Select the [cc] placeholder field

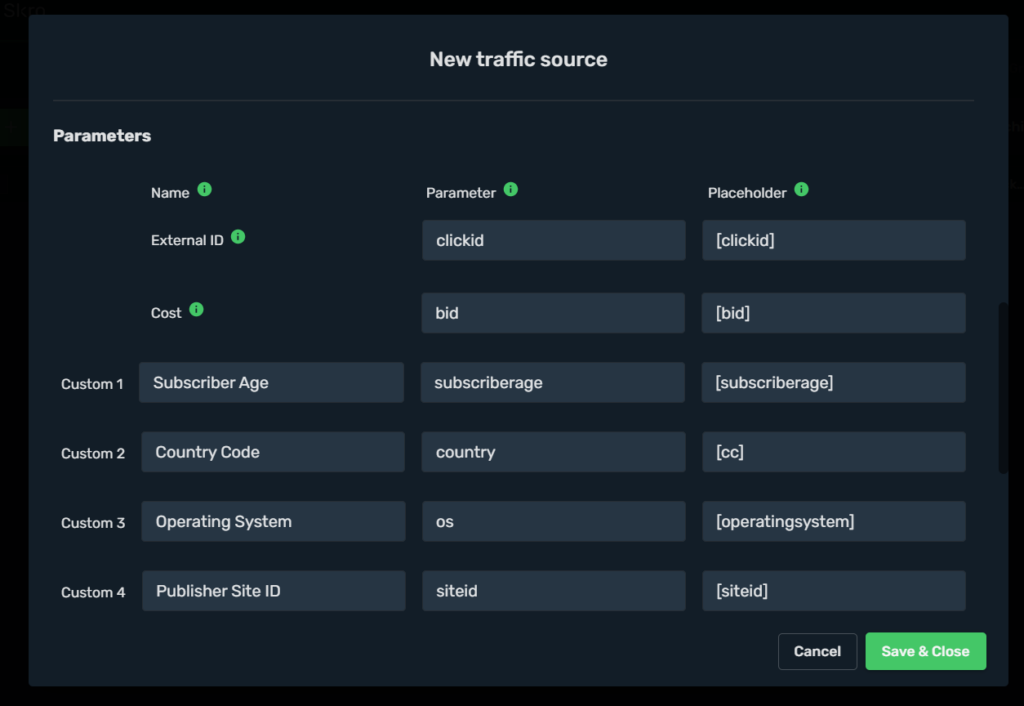(x=834, y=451)
